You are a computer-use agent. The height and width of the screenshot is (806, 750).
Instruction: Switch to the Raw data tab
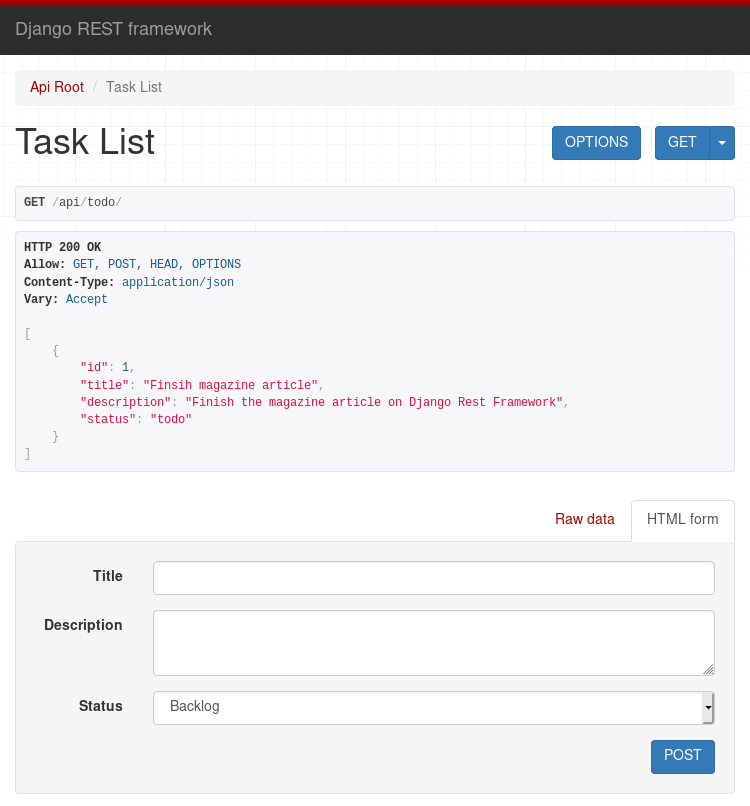click(584, 519)
